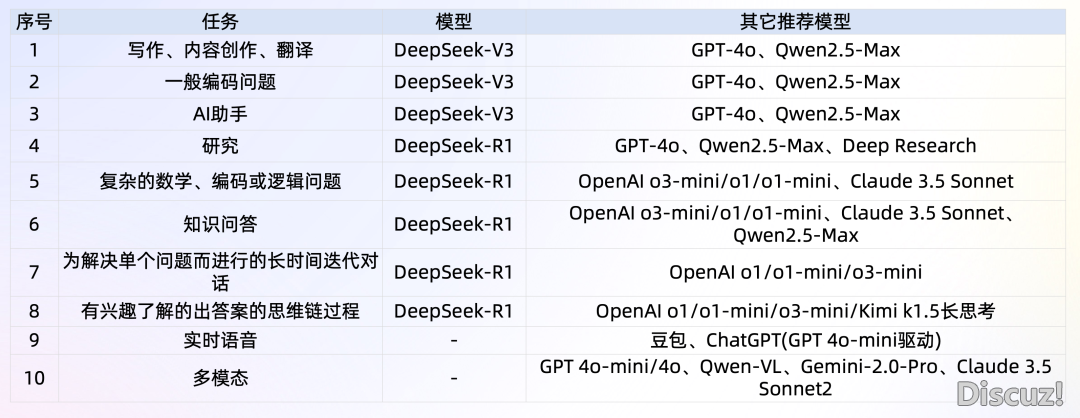1080x418 pixels.
Task: Select the task cell 知识问答
Action: pos(220,224)
